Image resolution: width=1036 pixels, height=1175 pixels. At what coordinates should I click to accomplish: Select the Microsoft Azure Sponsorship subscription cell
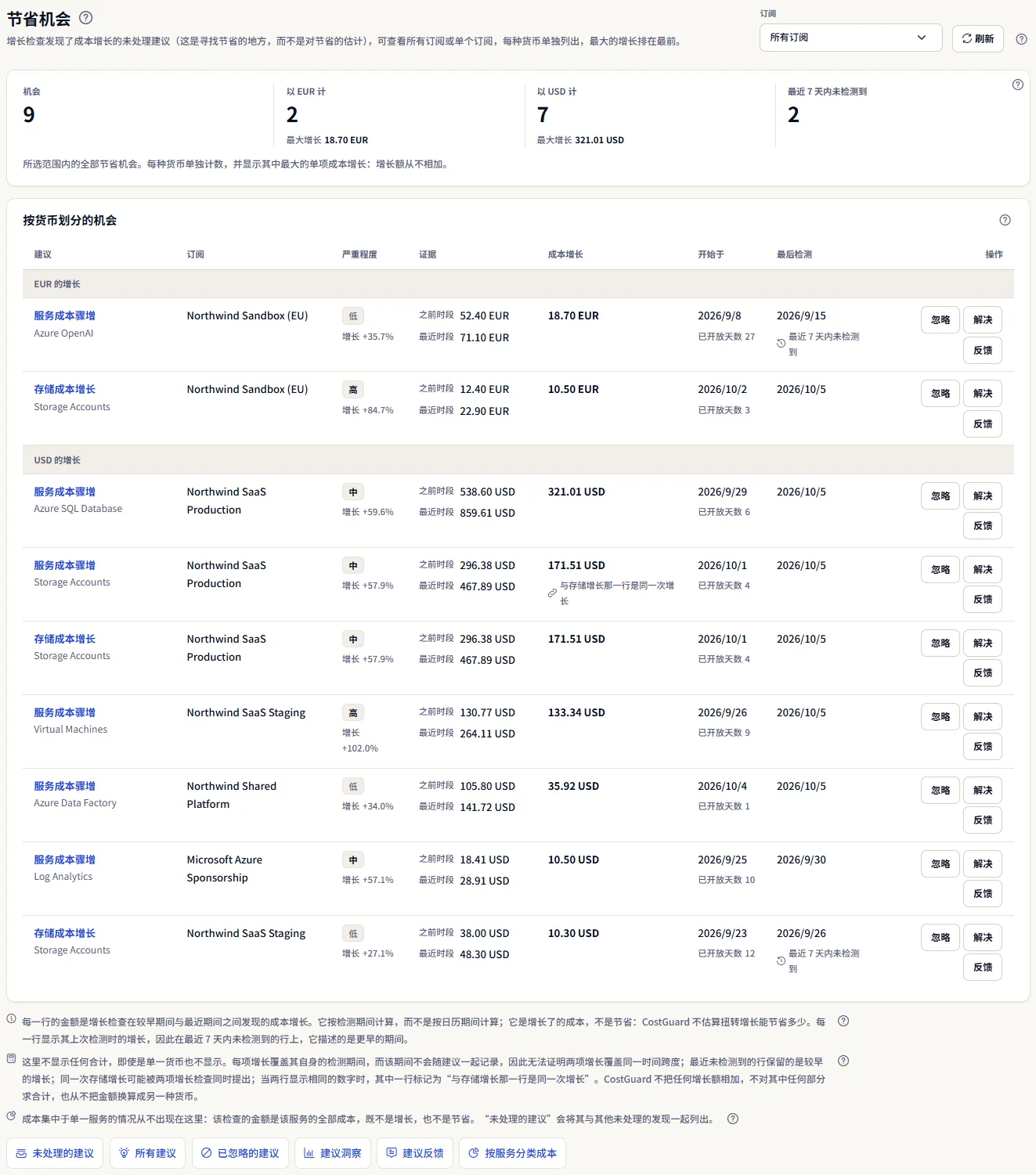pos(225,868)
